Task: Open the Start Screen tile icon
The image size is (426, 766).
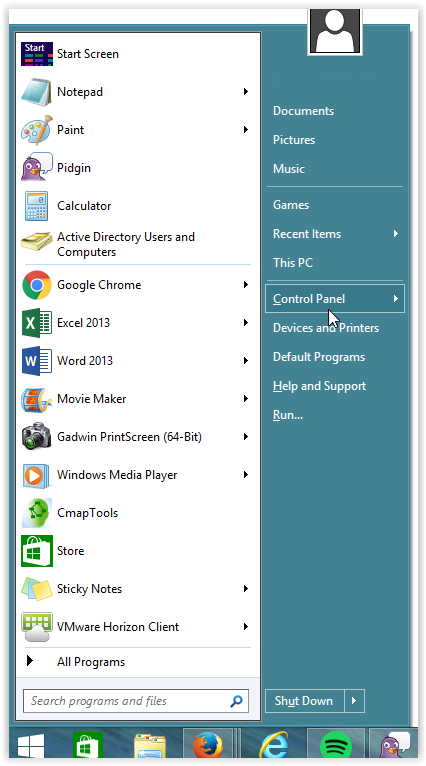Action: point(37,54)
